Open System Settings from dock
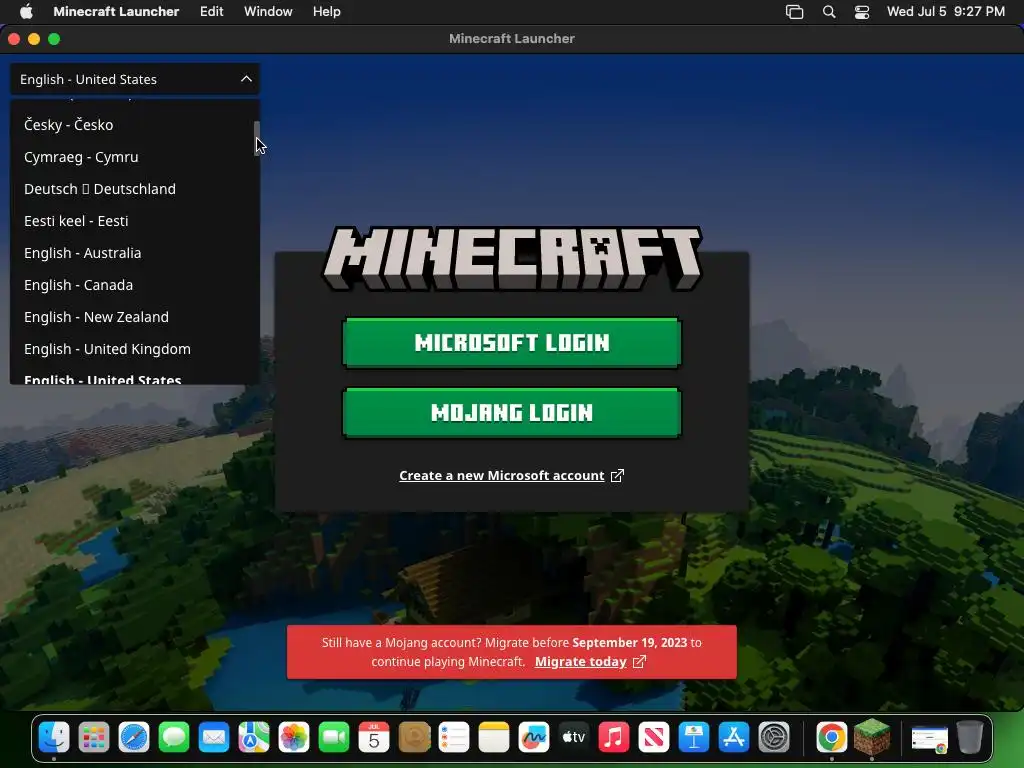This screenshot has height=768, width=1024. (774, 738)
